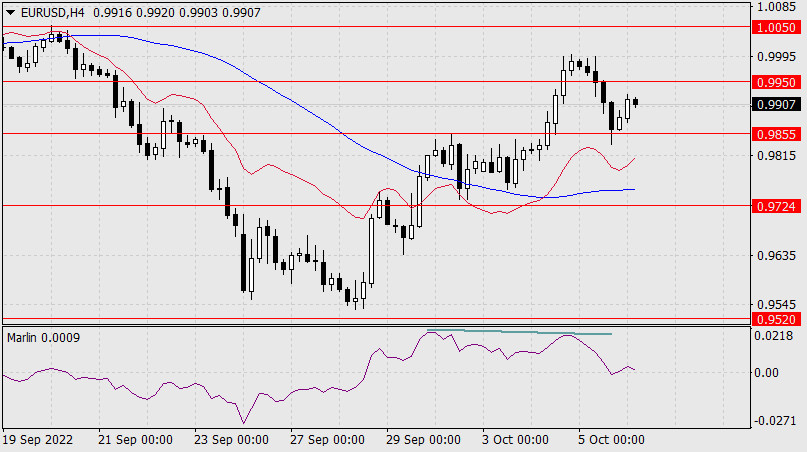Open the dropdown triangle beside EURUSD,H4
The image size is (807, 452).
[x=8, y=10]
